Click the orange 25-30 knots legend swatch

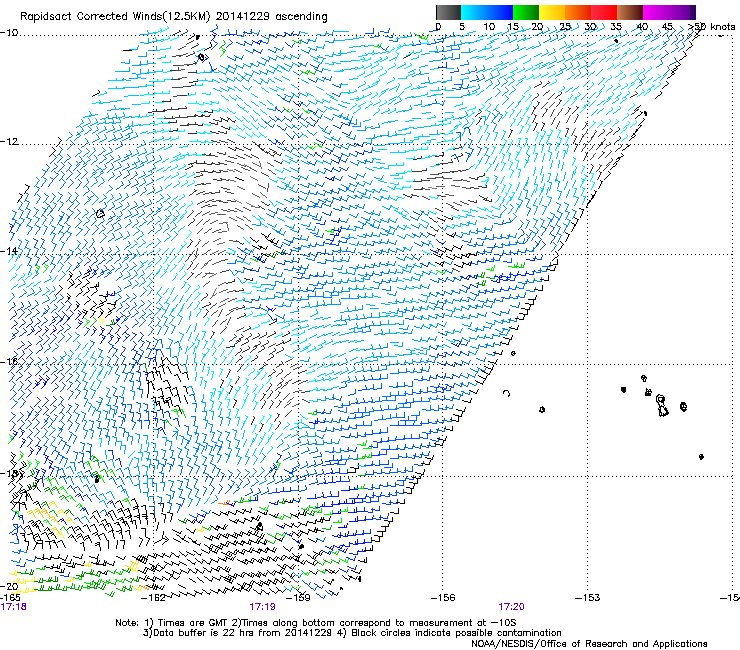click(578, 12)
